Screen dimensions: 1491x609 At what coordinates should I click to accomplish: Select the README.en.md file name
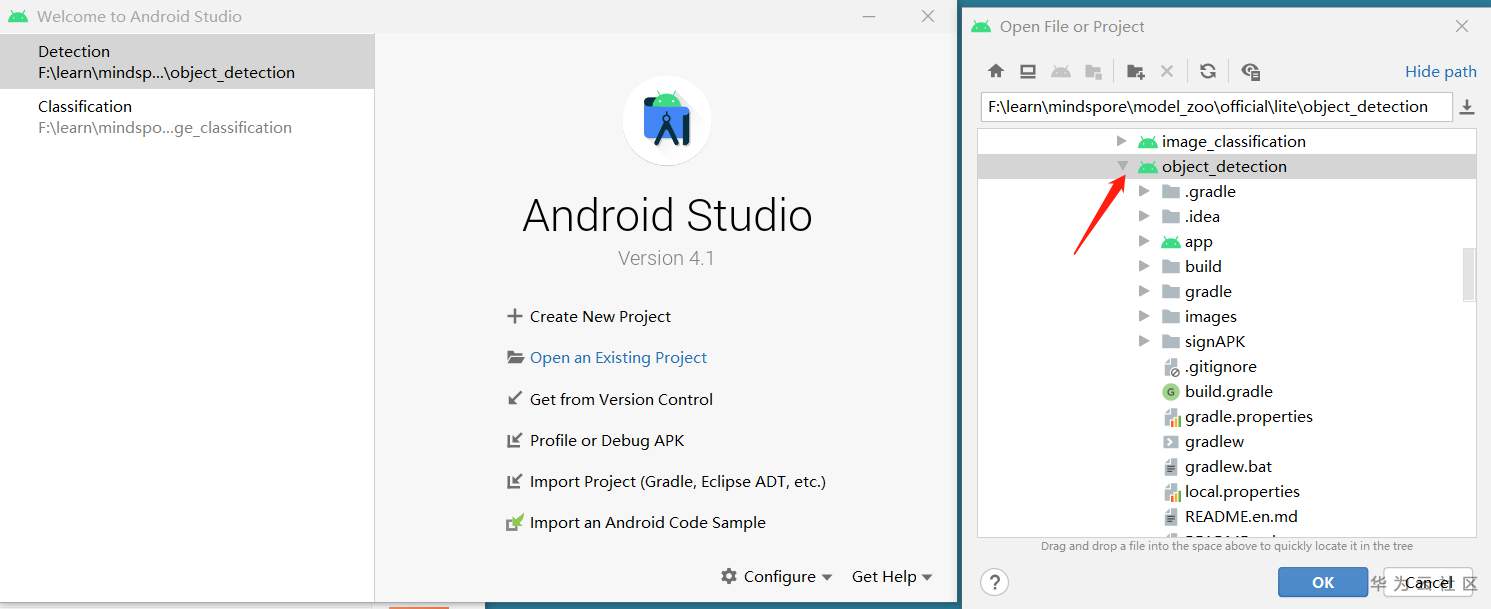tap(1241, 517)
